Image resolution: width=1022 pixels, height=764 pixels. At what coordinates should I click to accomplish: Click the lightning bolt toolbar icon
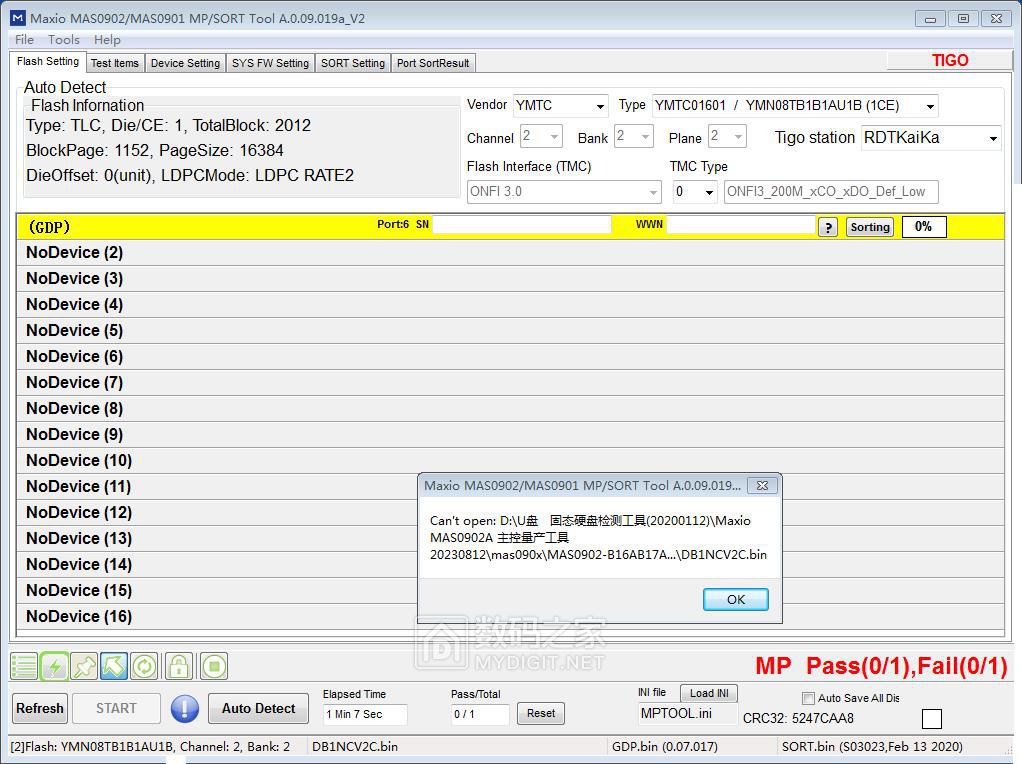coord(54,666)
